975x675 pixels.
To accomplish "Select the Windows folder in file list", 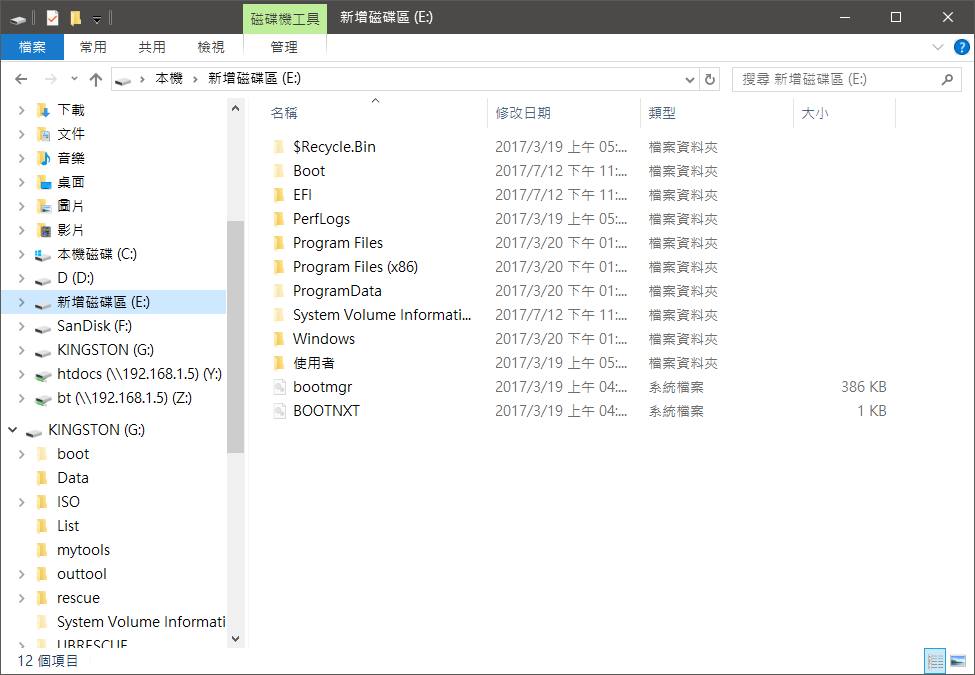I will tap(323, 339).
